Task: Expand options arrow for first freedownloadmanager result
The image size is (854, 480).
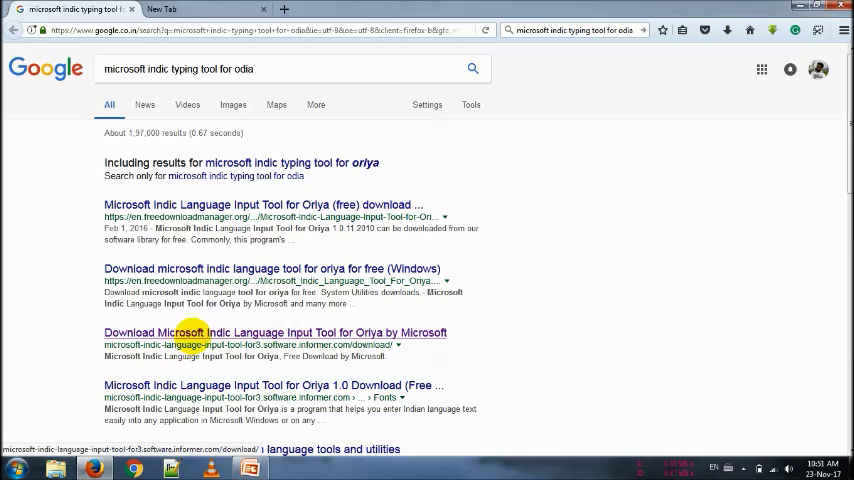Action: (445, 217)
